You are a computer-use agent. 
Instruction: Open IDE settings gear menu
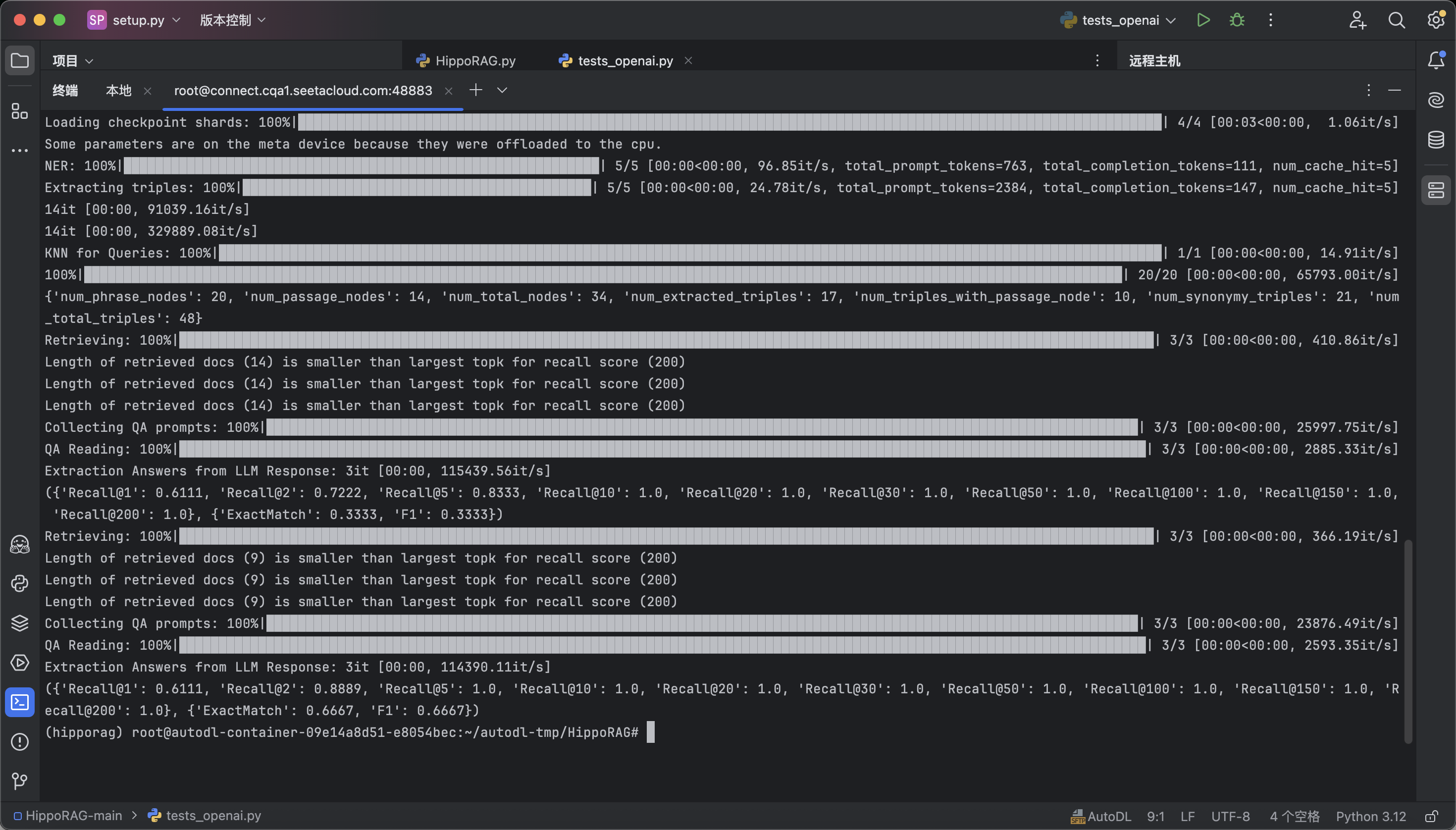[x=1435, y=20]
